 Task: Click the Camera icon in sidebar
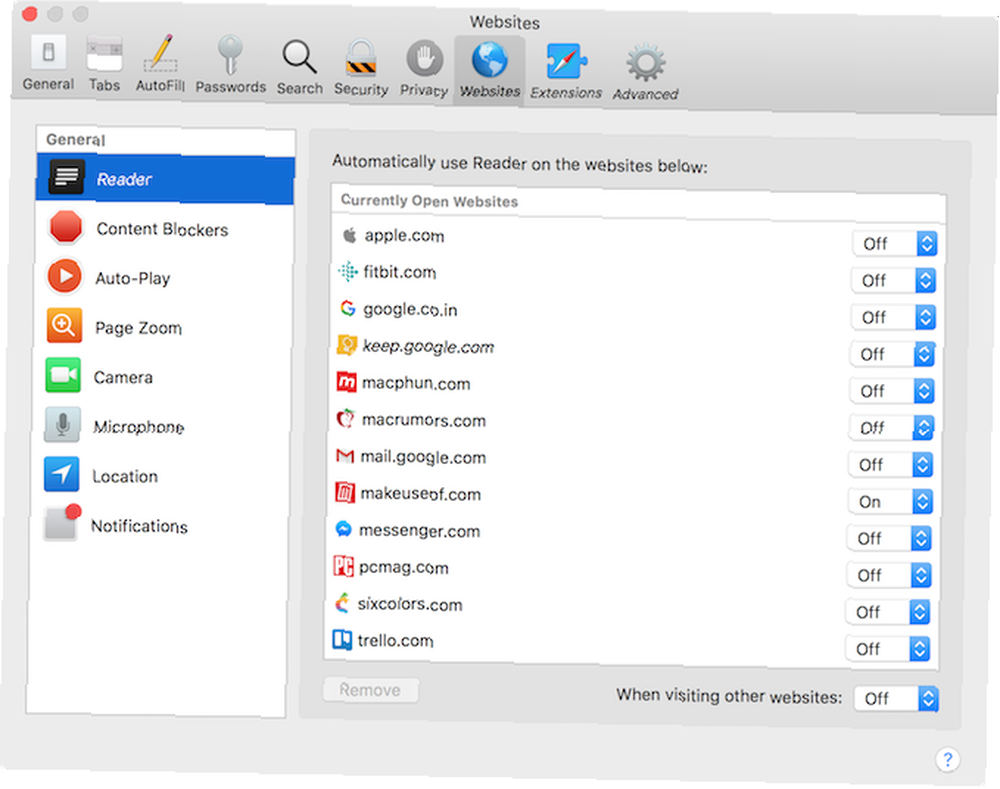pyautogui.click(x=63, y=375)
